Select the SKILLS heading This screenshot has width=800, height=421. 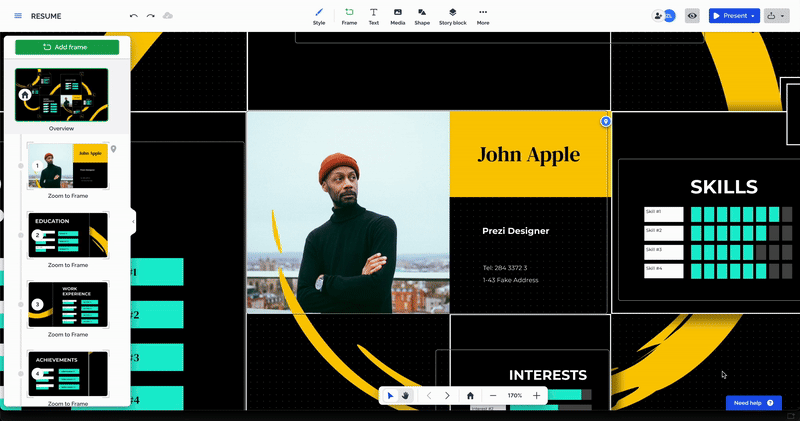click(x=724, y=187)
